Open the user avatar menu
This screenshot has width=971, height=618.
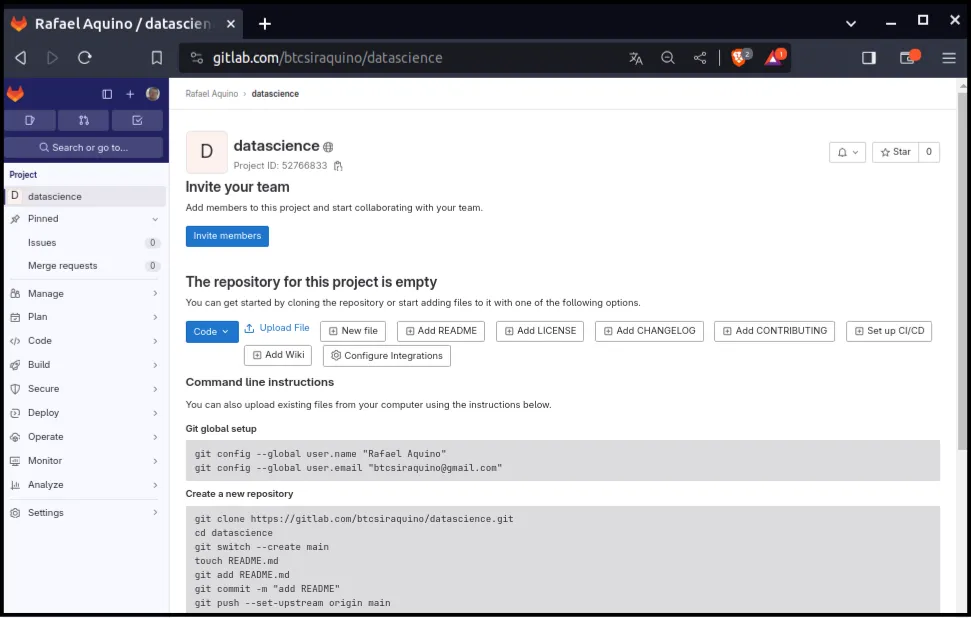[x=153, y=94]
